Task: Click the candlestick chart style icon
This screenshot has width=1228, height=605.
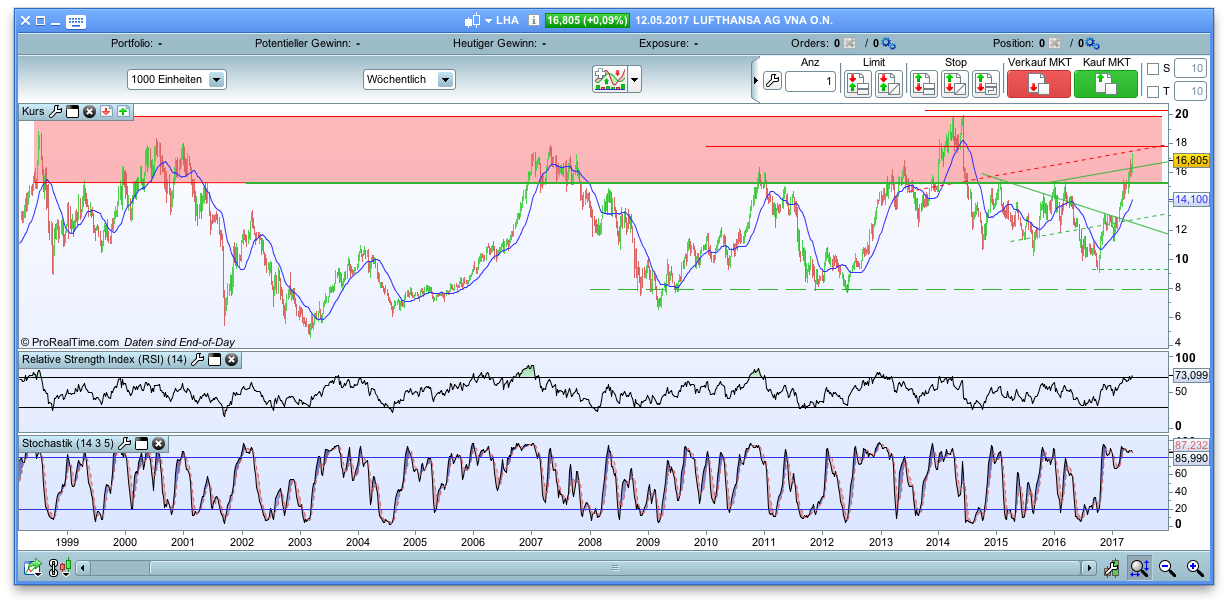Action: (x=472, y=20)
